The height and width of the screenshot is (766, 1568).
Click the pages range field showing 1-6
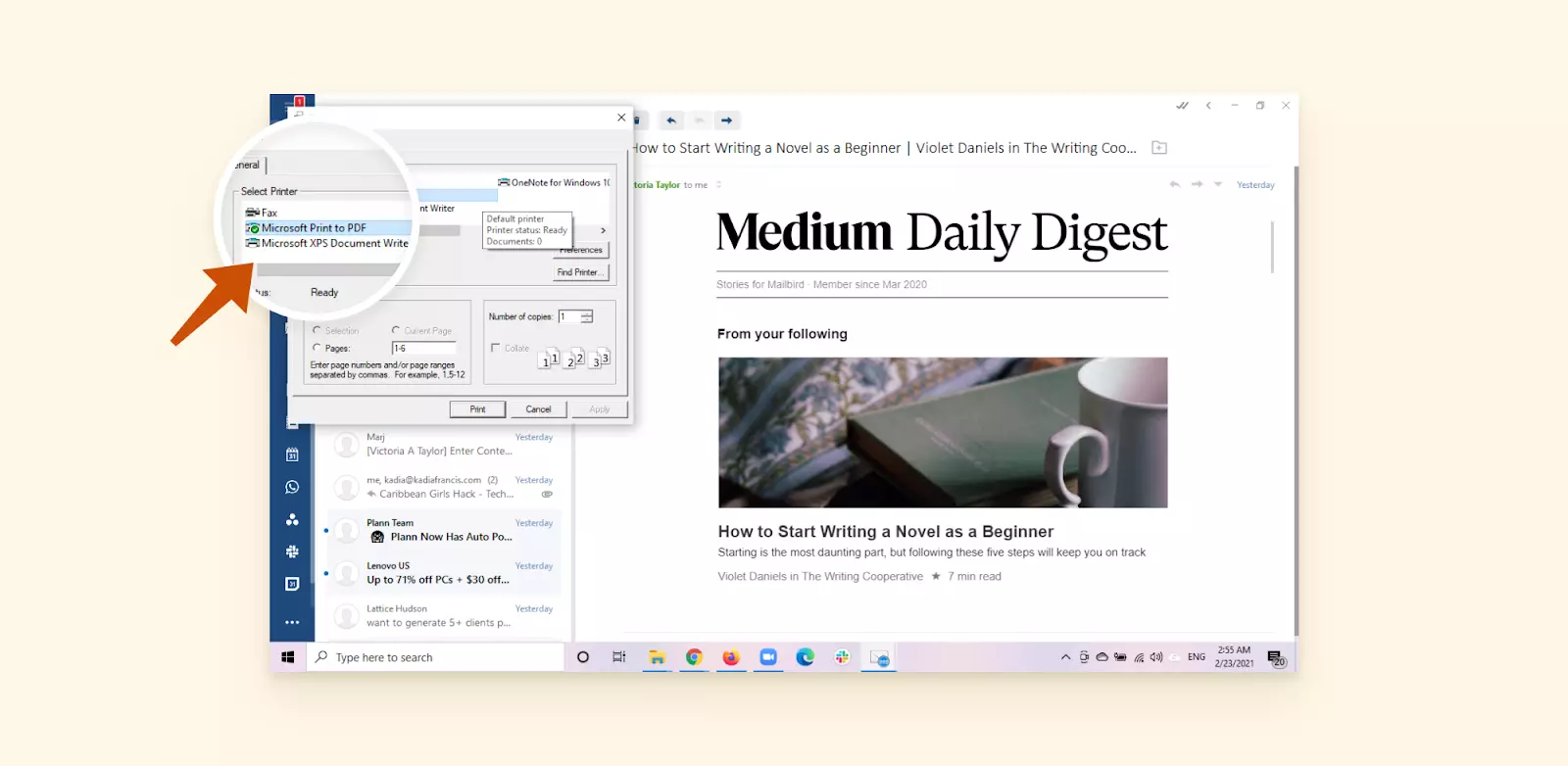[x=424, y=348]
